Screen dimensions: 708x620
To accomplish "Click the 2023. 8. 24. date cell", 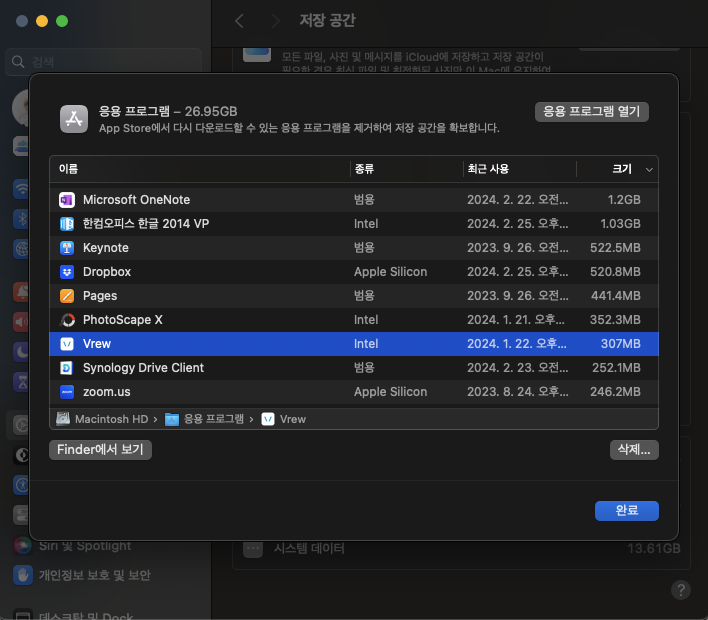I will tap(517, 392).
